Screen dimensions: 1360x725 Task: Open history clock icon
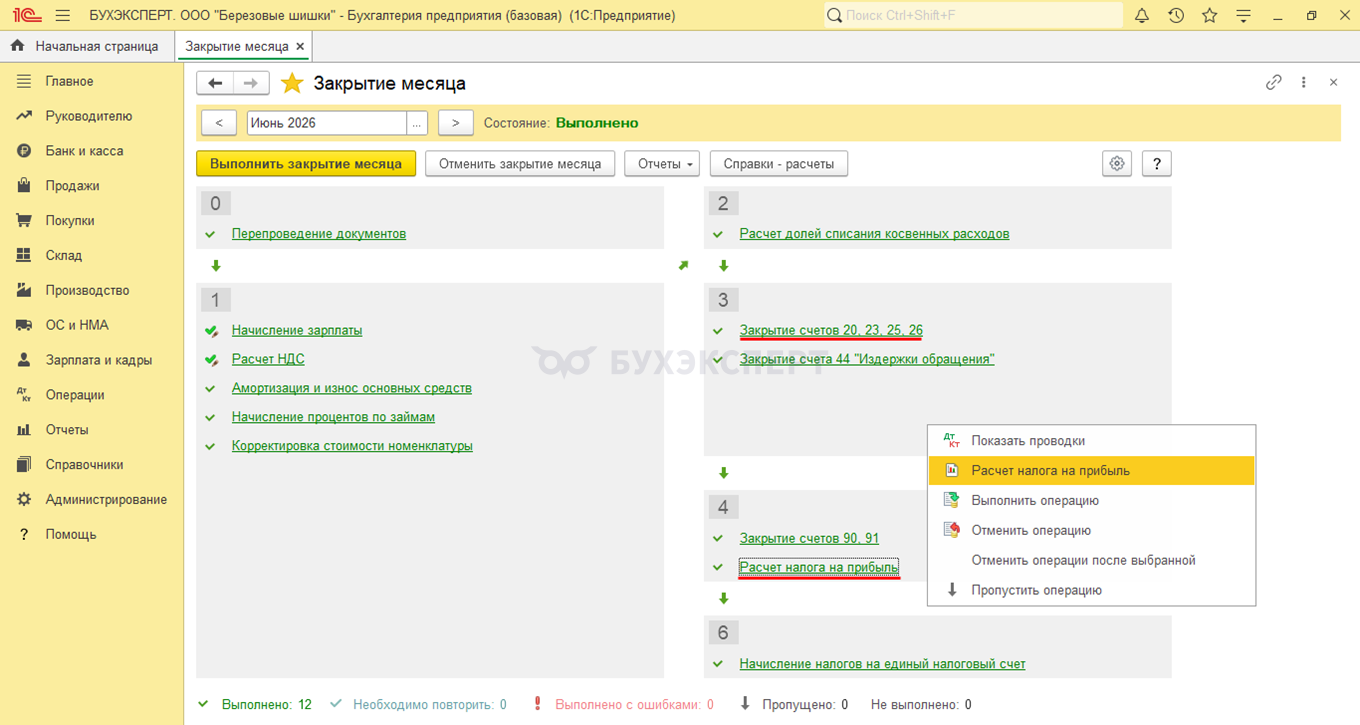click(x=1176, y=16)
